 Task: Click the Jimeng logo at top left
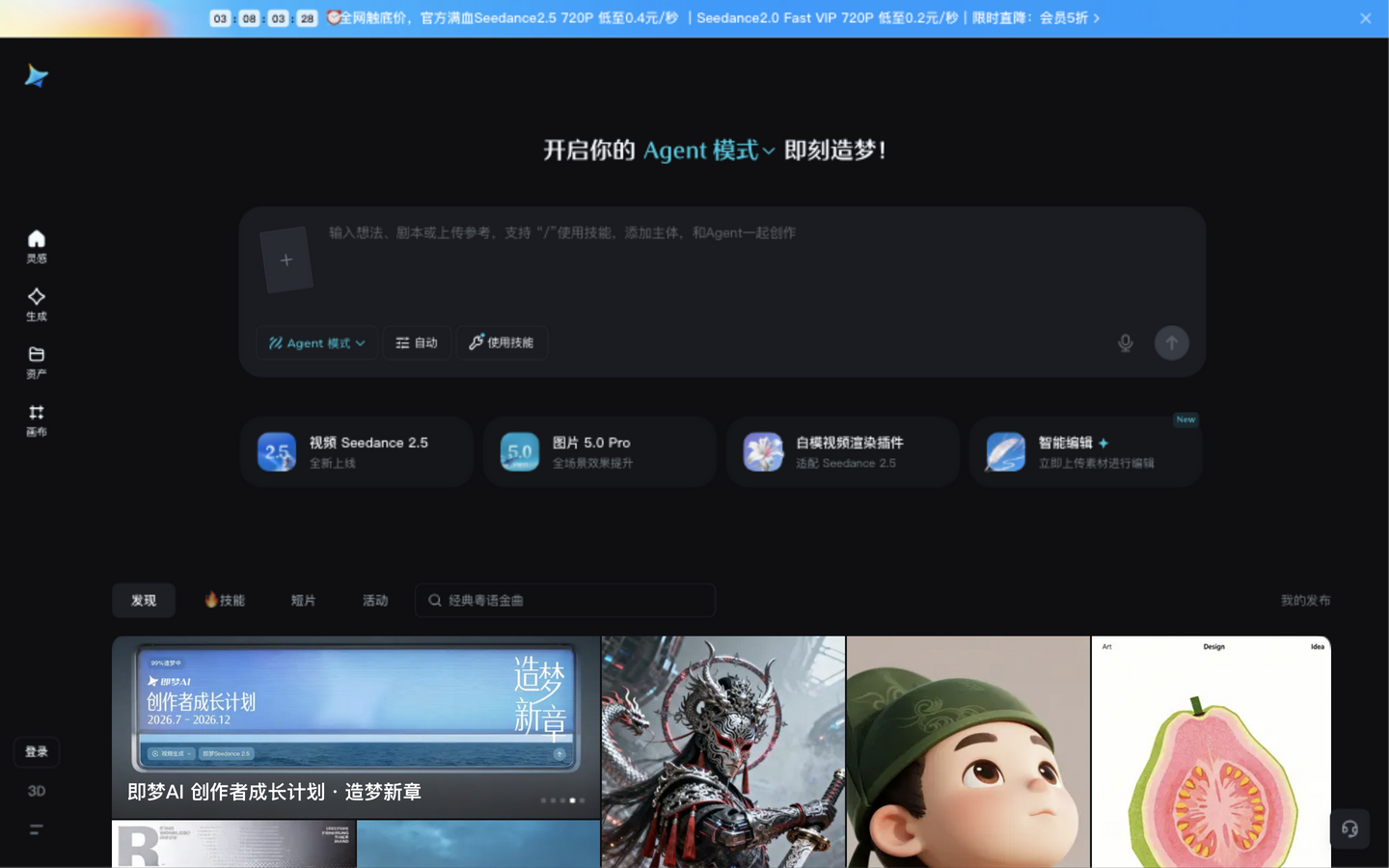point(37,76)
